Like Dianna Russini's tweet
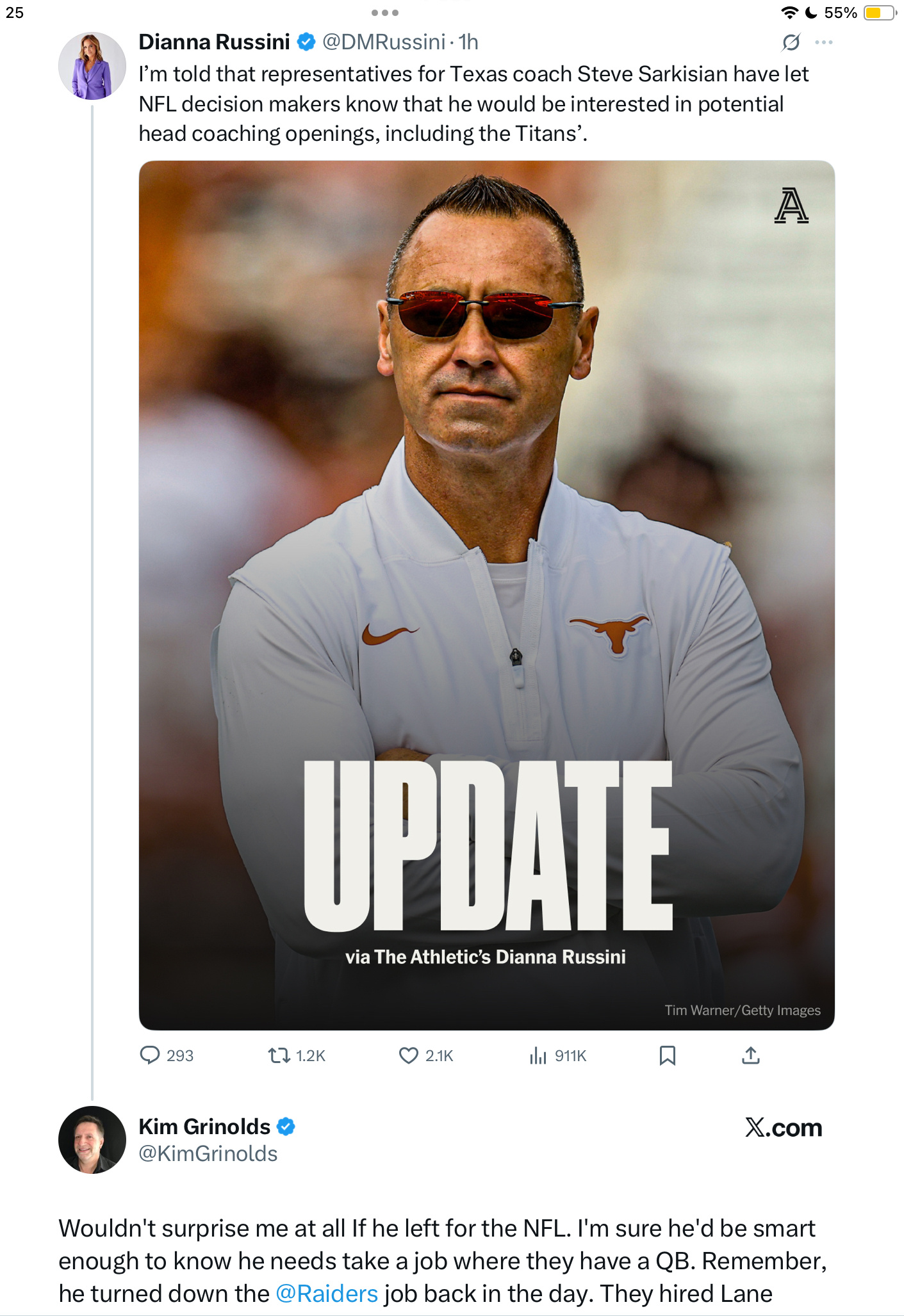 click(x=408, y=1055)
